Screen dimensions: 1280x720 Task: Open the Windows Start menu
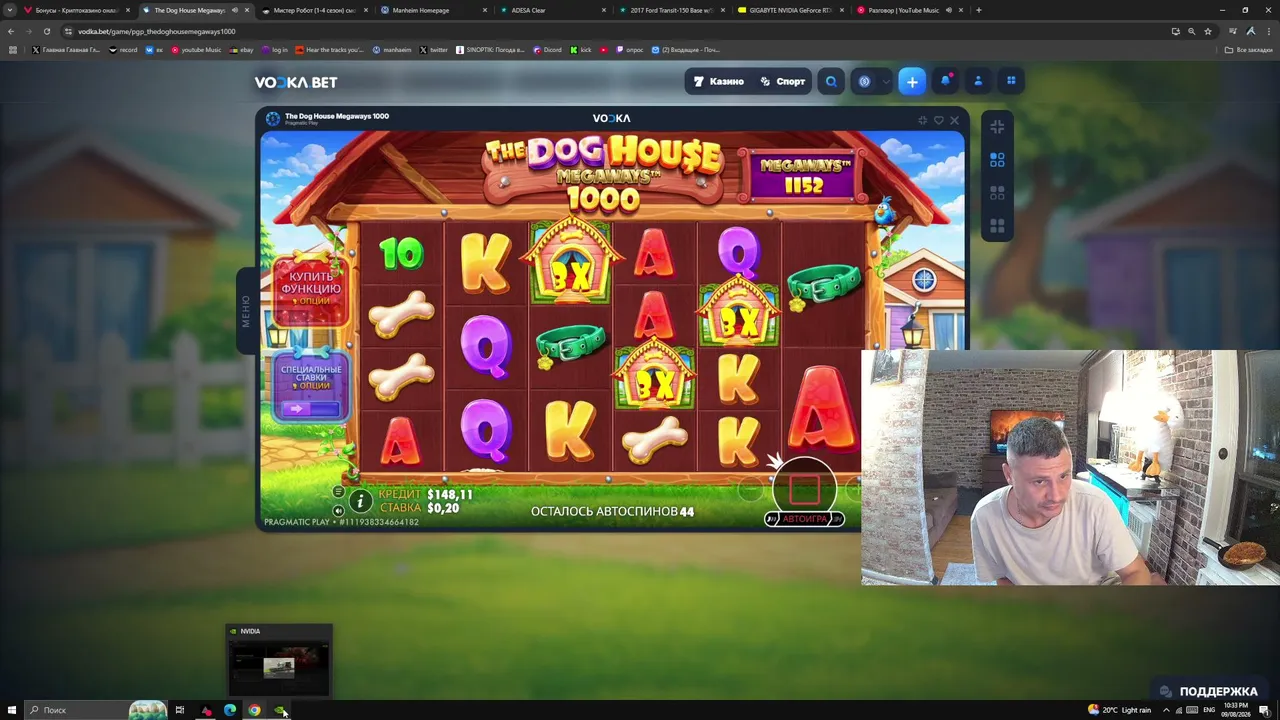(x=12, y=710)
